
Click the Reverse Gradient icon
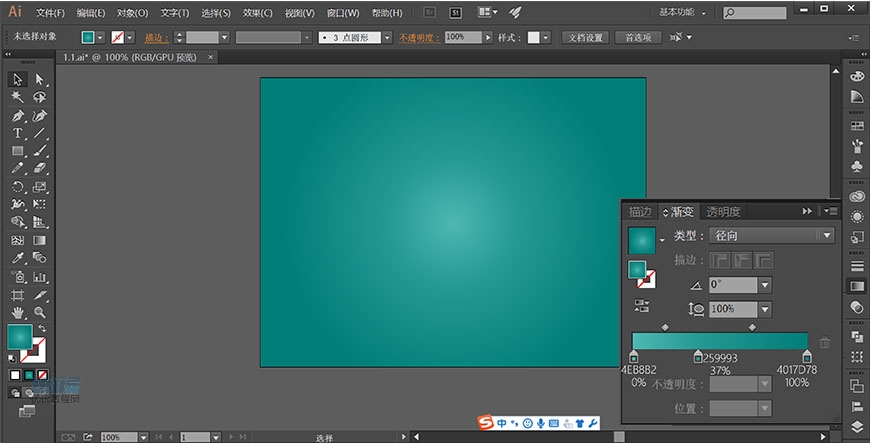pos(640,305)
